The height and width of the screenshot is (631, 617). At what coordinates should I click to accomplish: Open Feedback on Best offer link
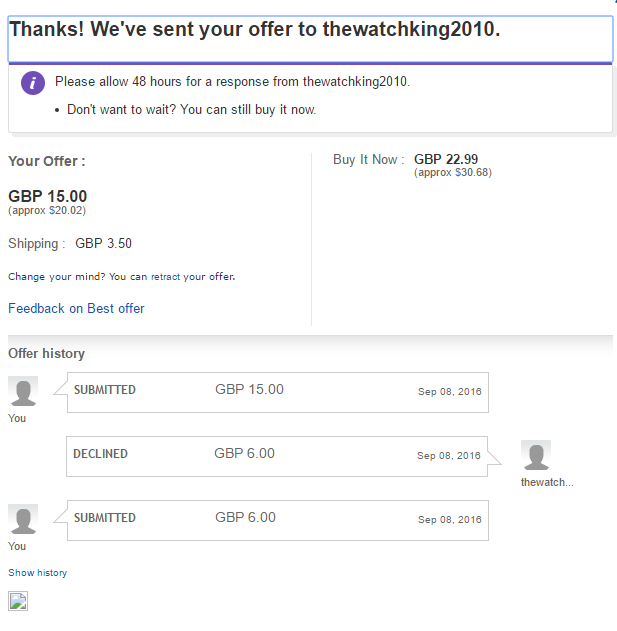point(76,308)
